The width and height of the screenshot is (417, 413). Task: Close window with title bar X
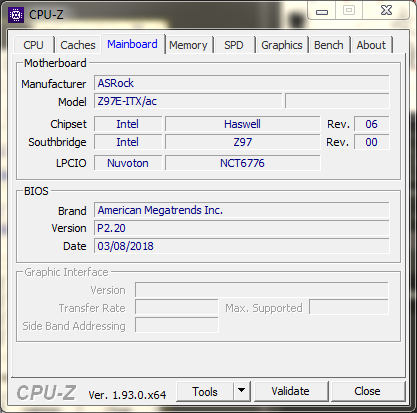[x=386, y=11]
